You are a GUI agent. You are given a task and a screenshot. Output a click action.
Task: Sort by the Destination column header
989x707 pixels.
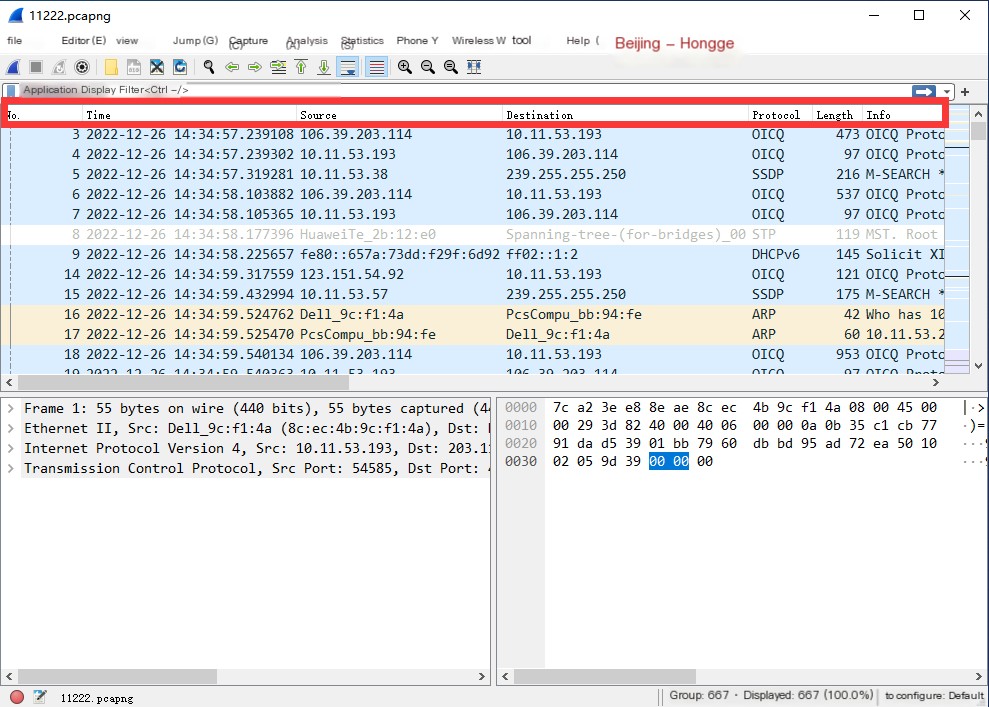625,115
